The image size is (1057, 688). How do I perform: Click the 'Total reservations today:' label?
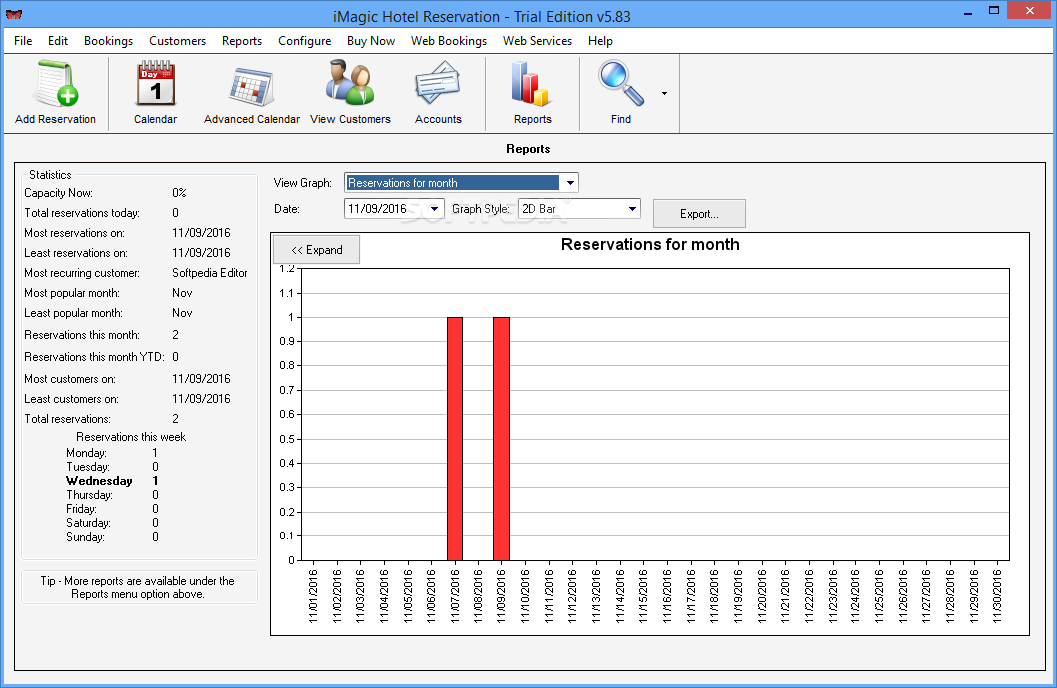click(82, 213)
